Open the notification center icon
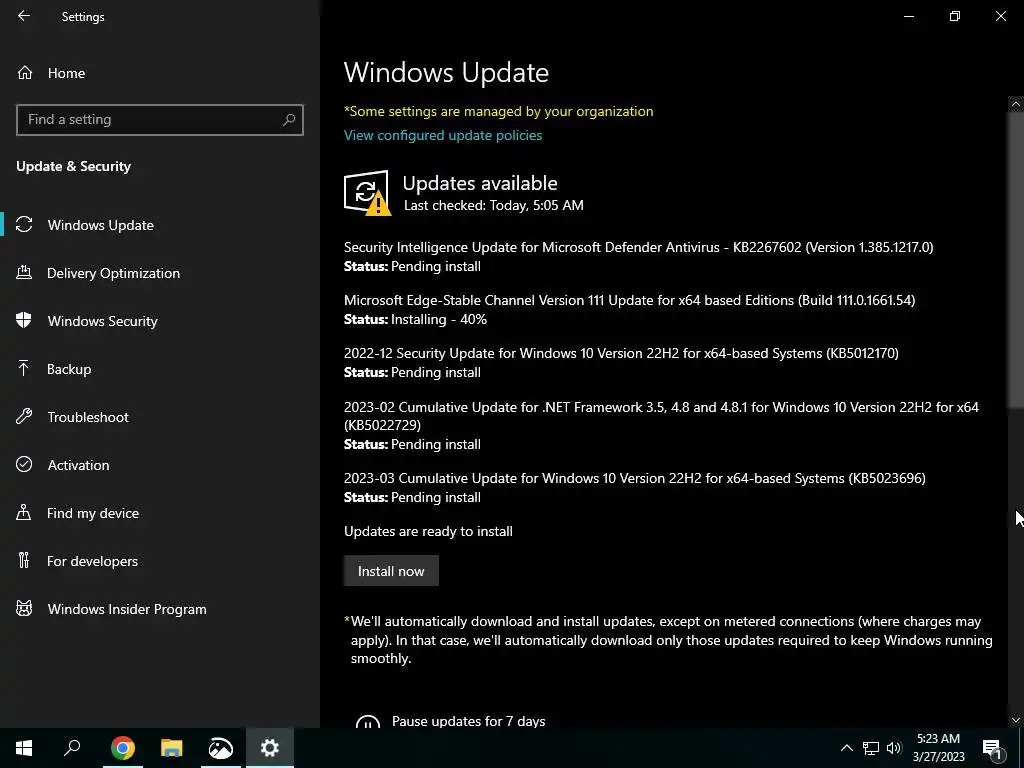Image resolution: width=1024 pixels, height=768 pixels. [x=992, y=748]
